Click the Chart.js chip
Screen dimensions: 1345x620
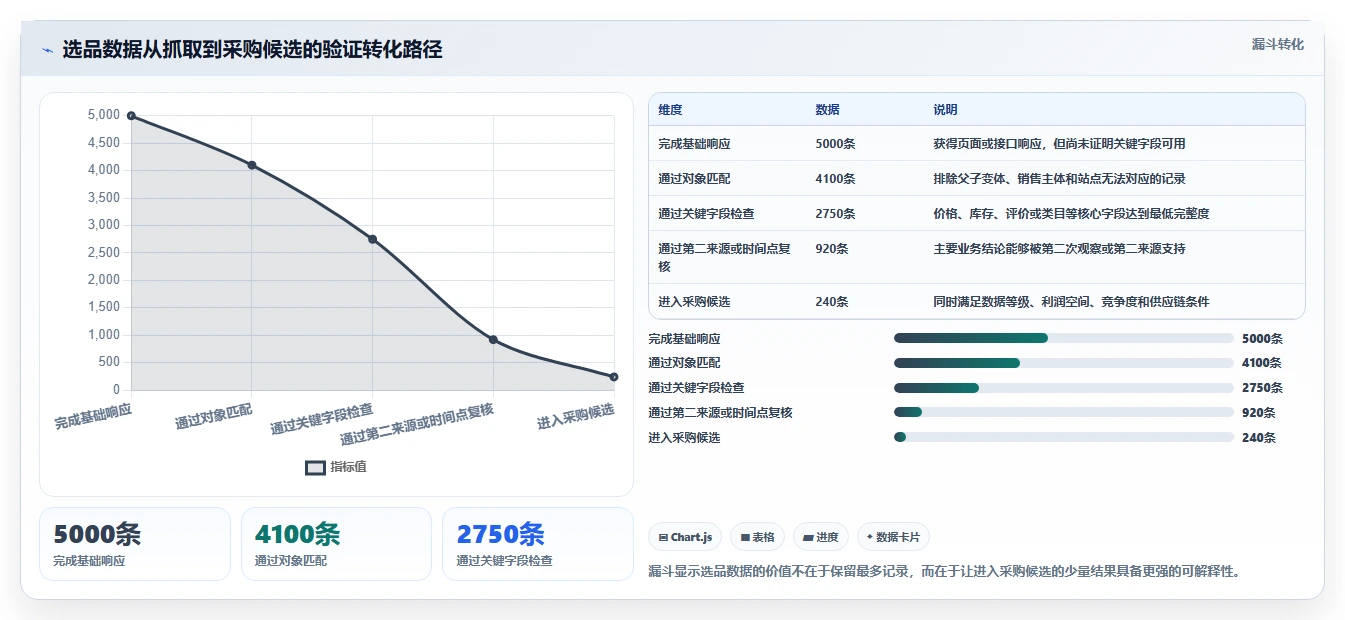pyautogui.click(x=685, y=537)
